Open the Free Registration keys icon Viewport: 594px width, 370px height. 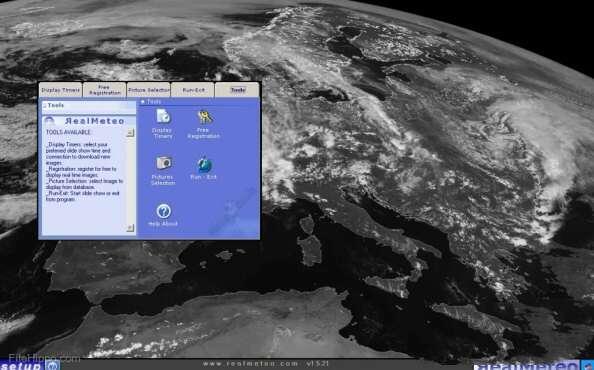(x=205, y=117)
